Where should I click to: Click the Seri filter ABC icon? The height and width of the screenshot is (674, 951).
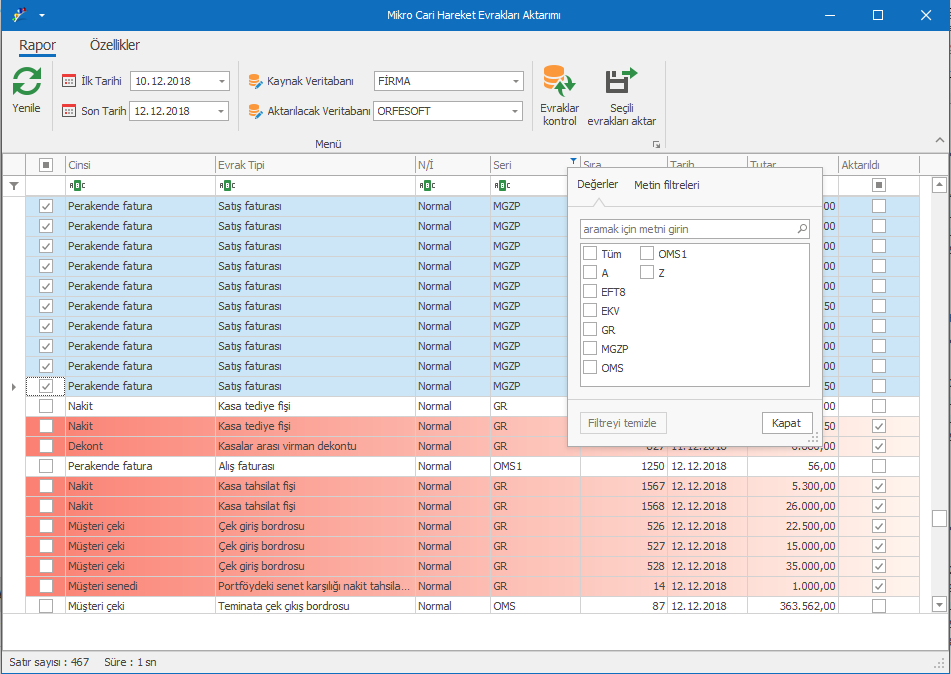pyautogui.click(x=502, y=186)
